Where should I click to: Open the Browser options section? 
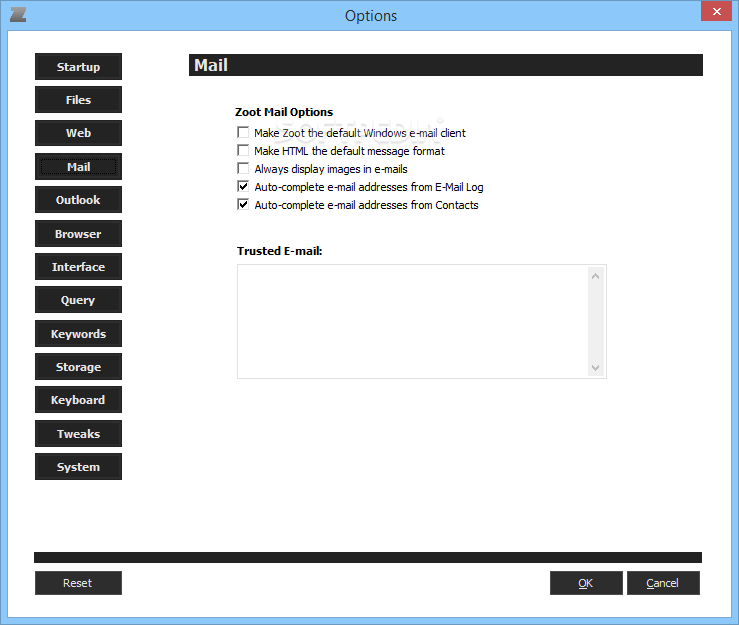tap(78, 233)
